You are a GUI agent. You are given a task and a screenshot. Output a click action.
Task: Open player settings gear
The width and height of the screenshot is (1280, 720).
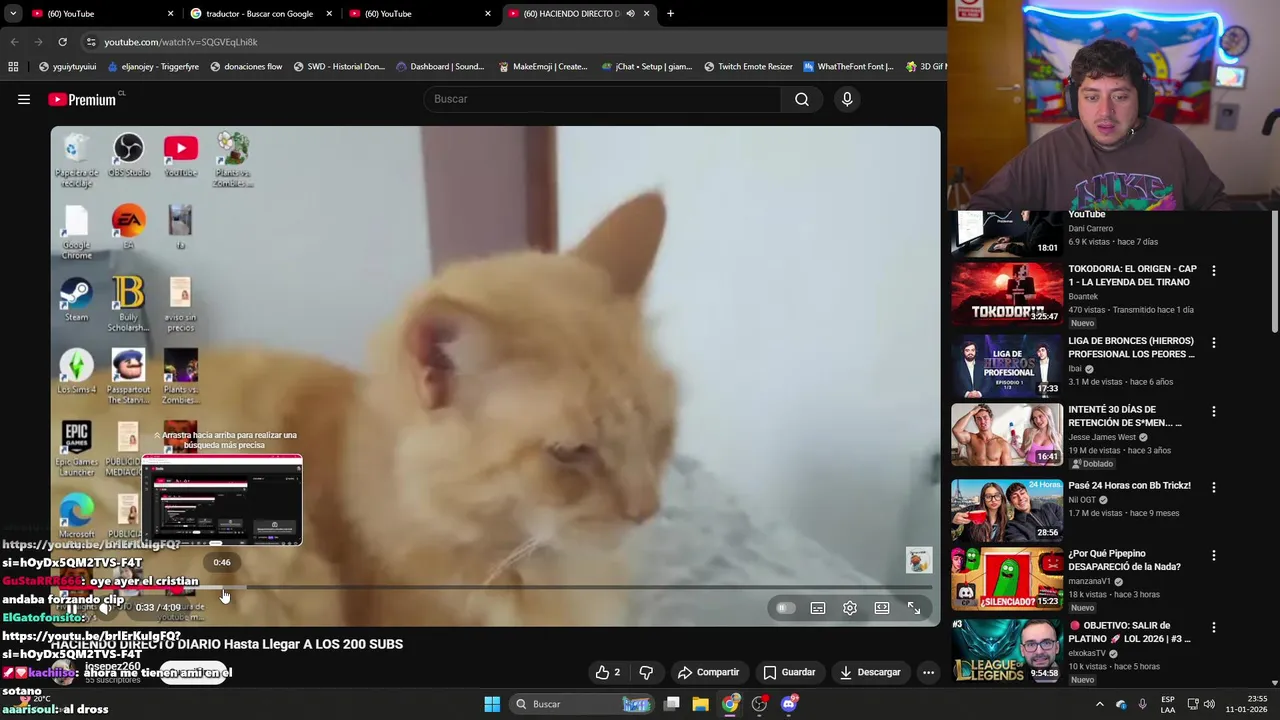[x=850, y=608]
